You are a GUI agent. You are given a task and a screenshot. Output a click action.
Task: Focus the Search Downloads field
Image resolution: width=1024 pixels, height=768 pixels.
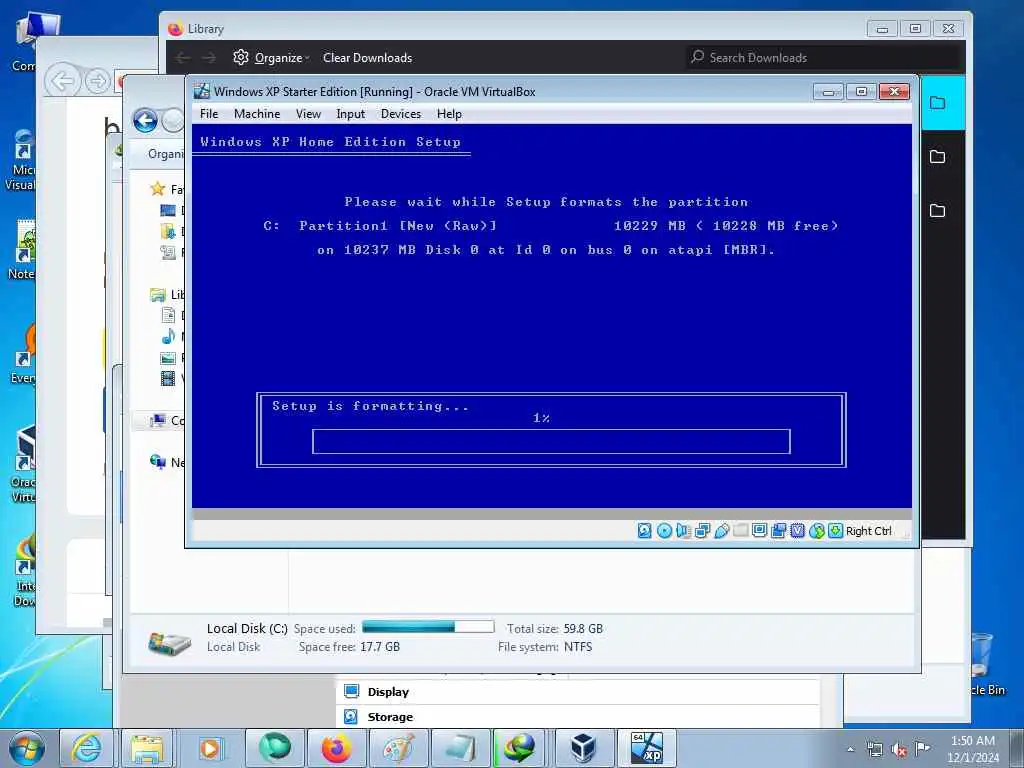click(x=825, y=57)
